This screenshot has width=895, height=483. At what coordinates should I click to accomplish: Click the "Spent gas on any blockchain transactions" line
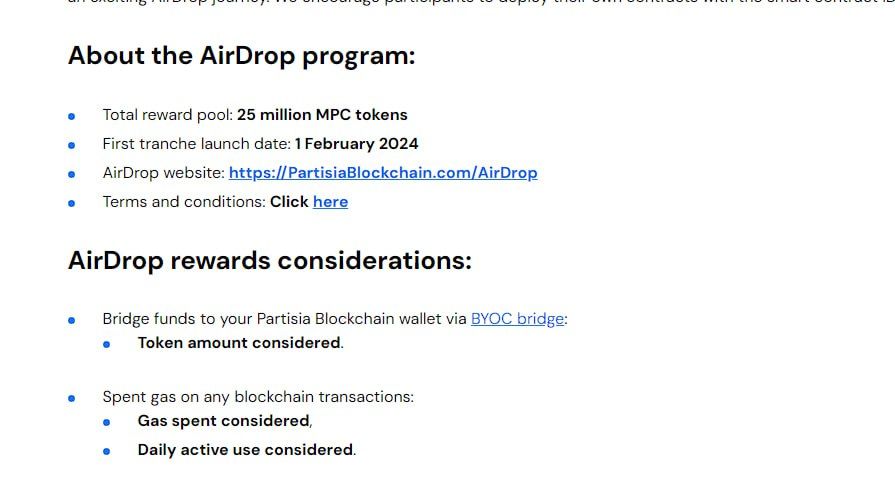[x=257, y=397]
